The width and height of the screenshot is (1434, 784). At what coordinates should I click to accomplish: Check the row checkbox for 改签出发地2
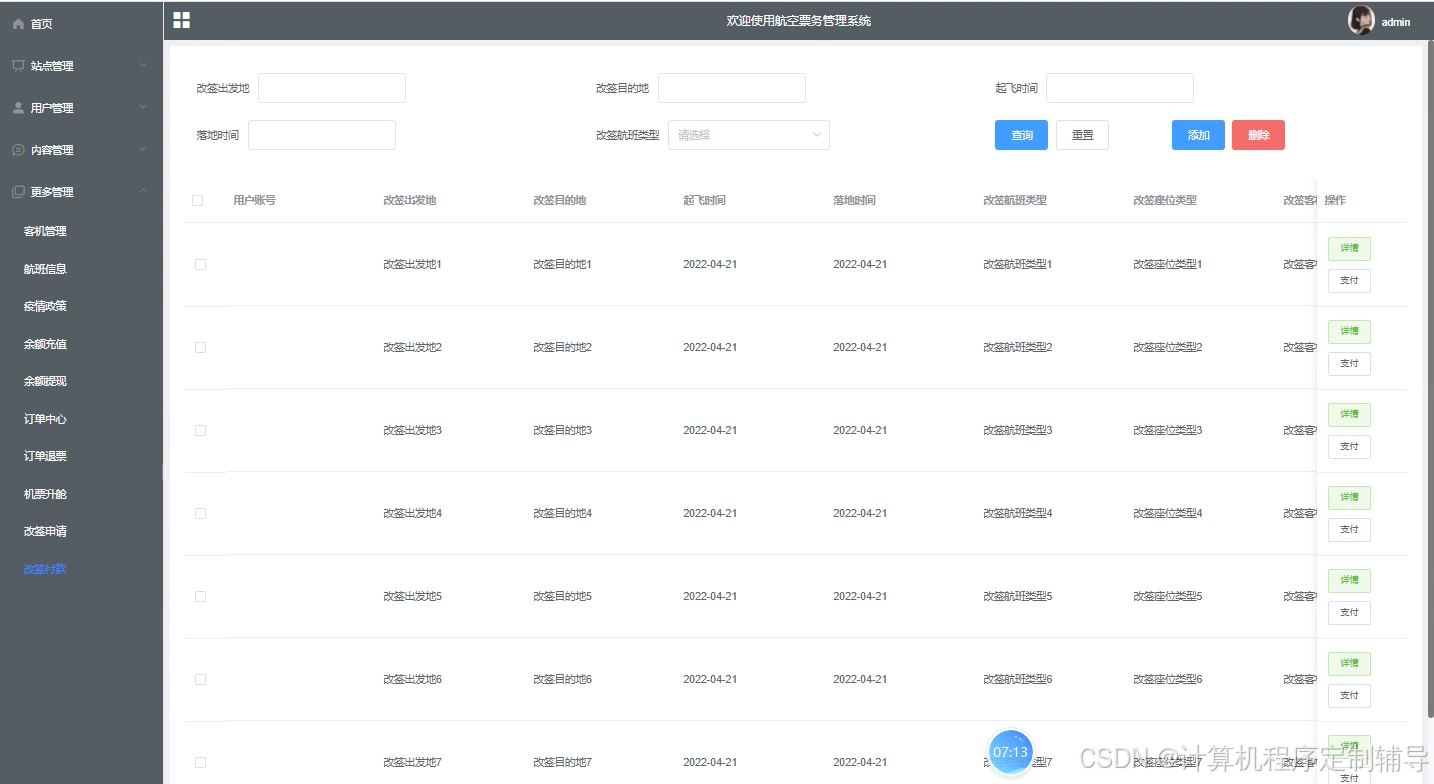tap(200, 347)
